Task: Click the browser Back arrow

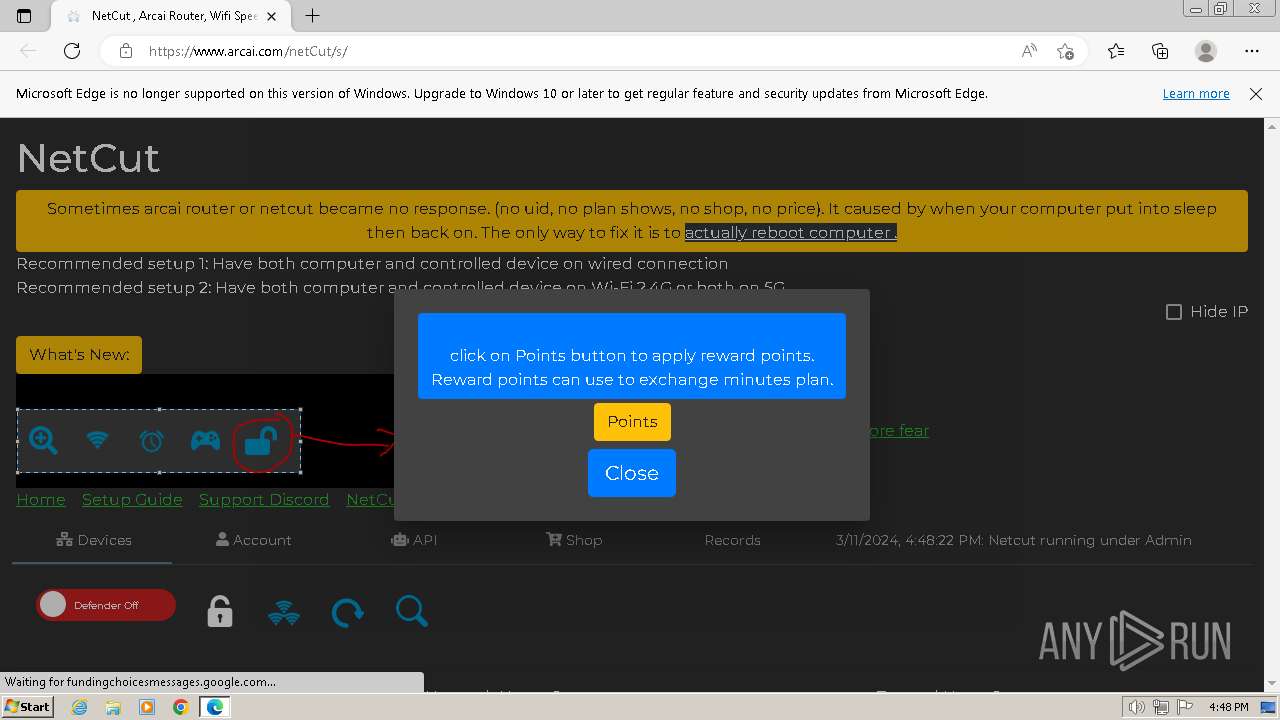Action: [28, 51]
